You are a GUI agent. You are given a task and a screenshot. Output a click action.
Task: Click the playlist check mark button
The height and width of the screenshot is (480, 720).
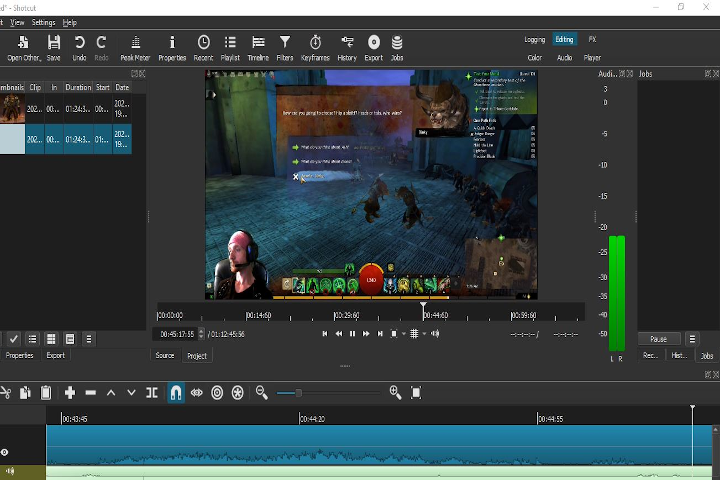pos(14,339)
